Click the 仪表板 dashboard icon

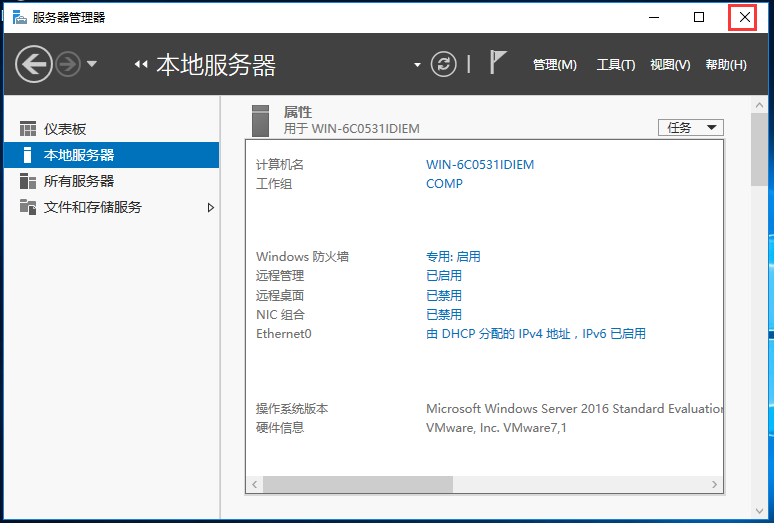28,129
